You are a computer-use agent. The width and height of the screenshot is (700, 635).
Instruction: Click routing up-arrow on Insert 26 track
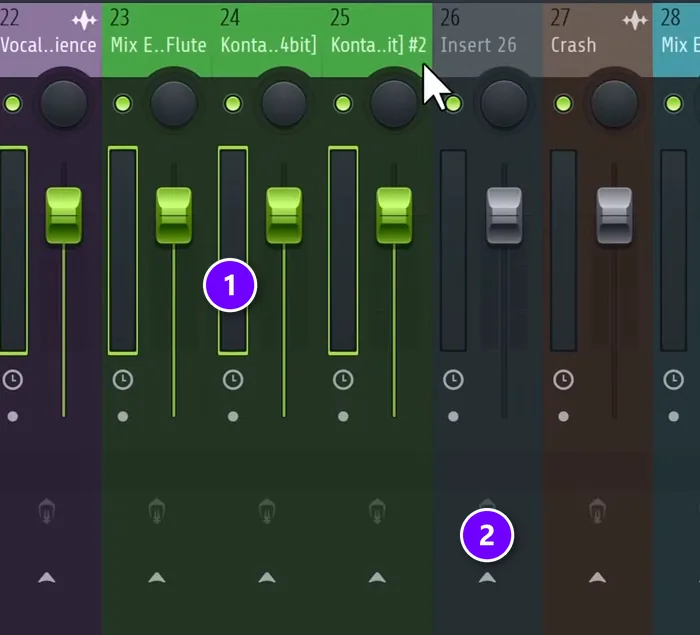pos(487,578)
